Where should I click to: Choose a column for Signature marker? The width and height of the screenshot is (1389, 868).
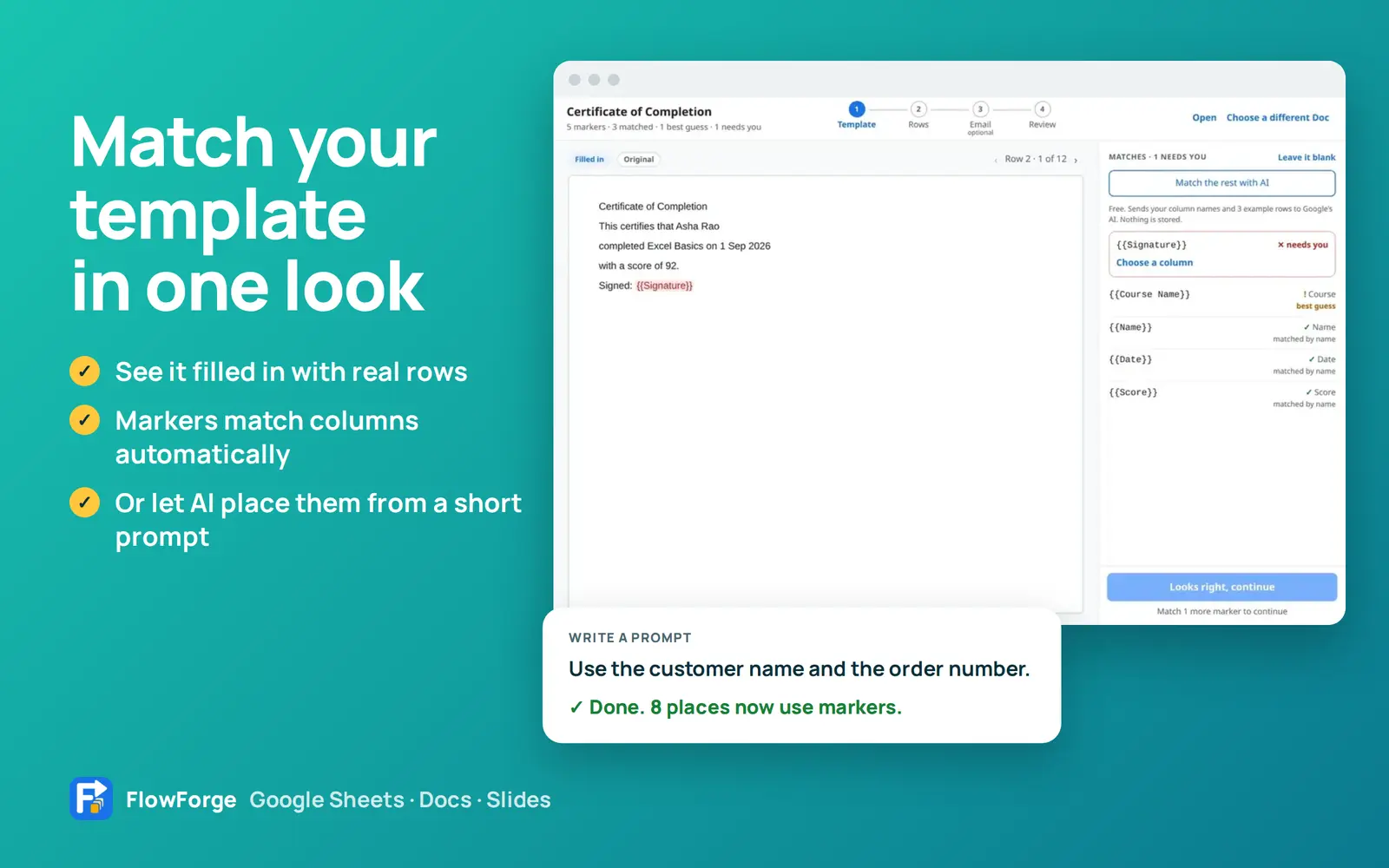(x=1155, y=263)
